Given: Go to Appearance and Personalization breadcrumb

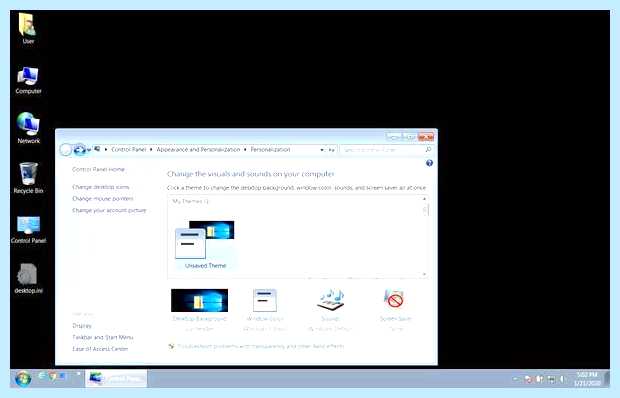Looking at the screenshot, I should 198,150.
